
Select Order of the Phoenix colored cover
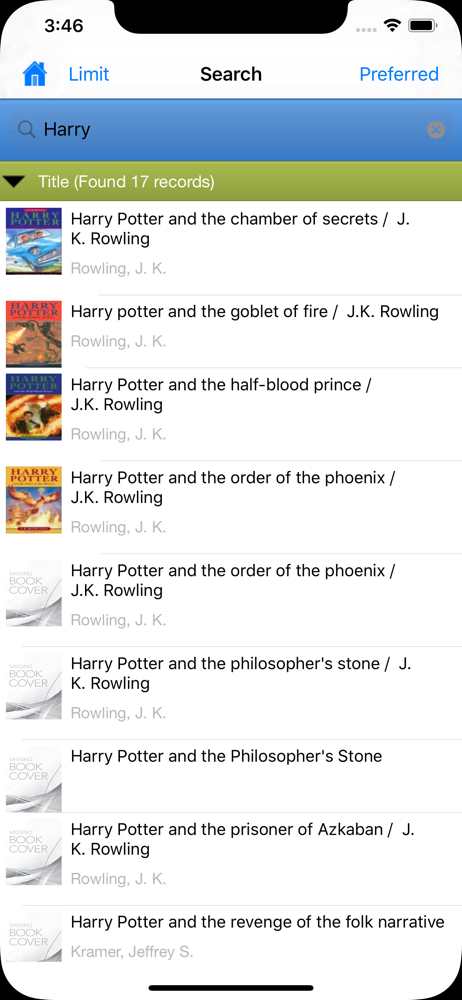point(34,499)
